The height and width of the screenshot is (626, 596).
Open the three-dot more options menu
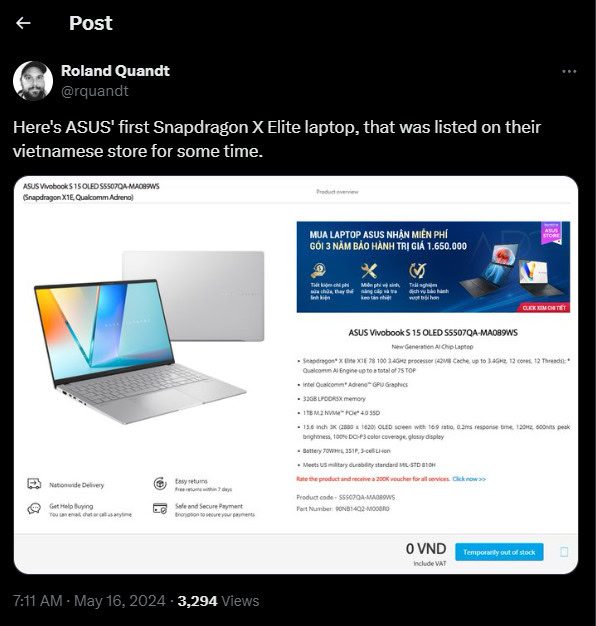coord(569,71)
